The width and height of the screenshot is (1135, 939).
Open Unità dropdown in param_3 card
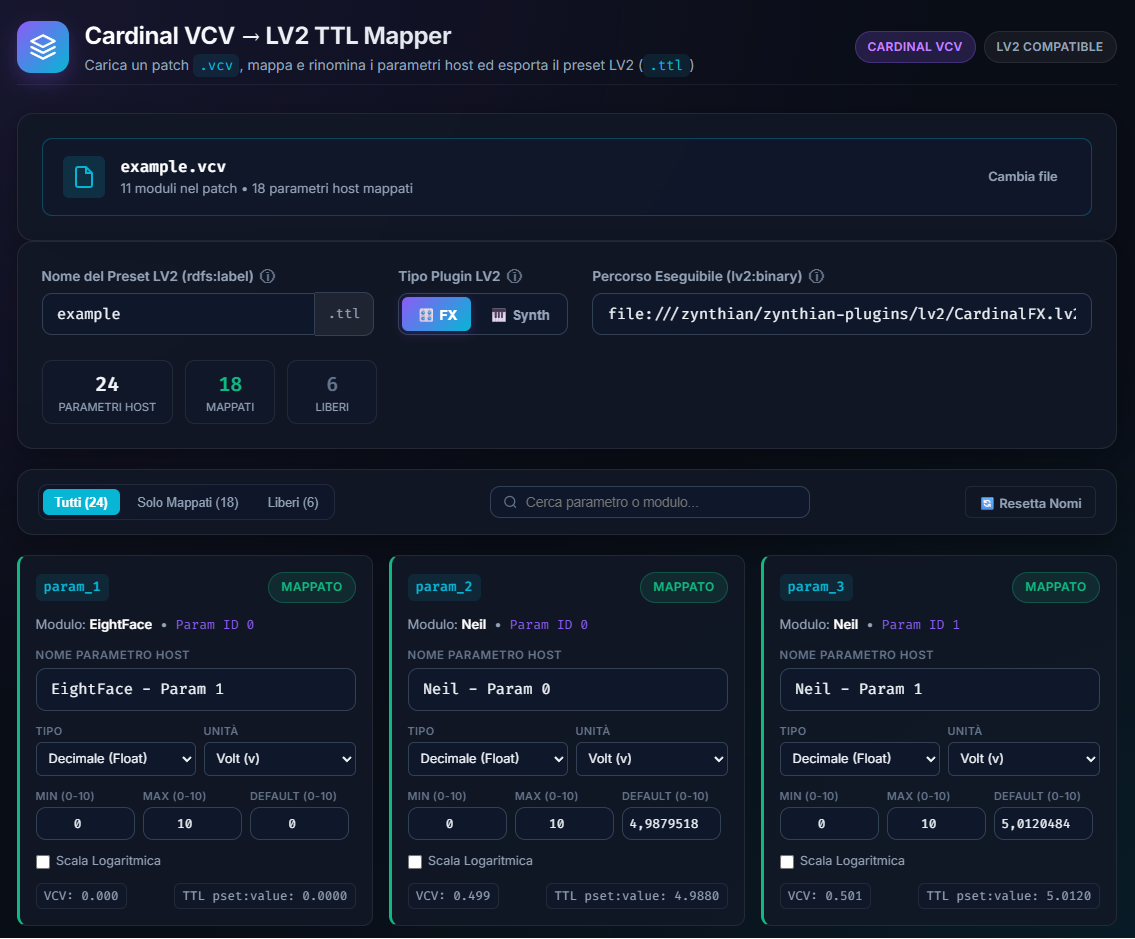[x=1024, y=759]
